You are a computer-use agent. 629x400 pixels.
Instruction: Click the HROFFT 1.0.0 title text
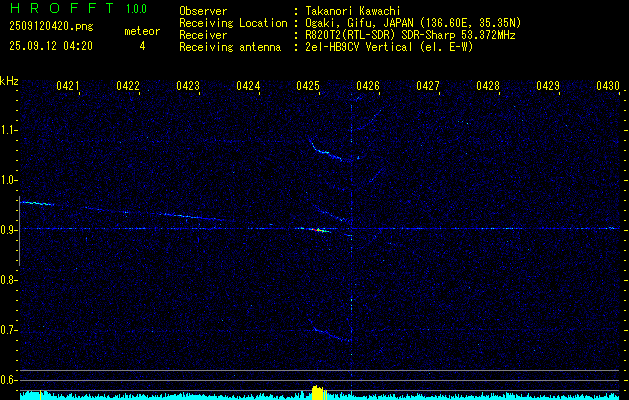(x=78, y=8)
